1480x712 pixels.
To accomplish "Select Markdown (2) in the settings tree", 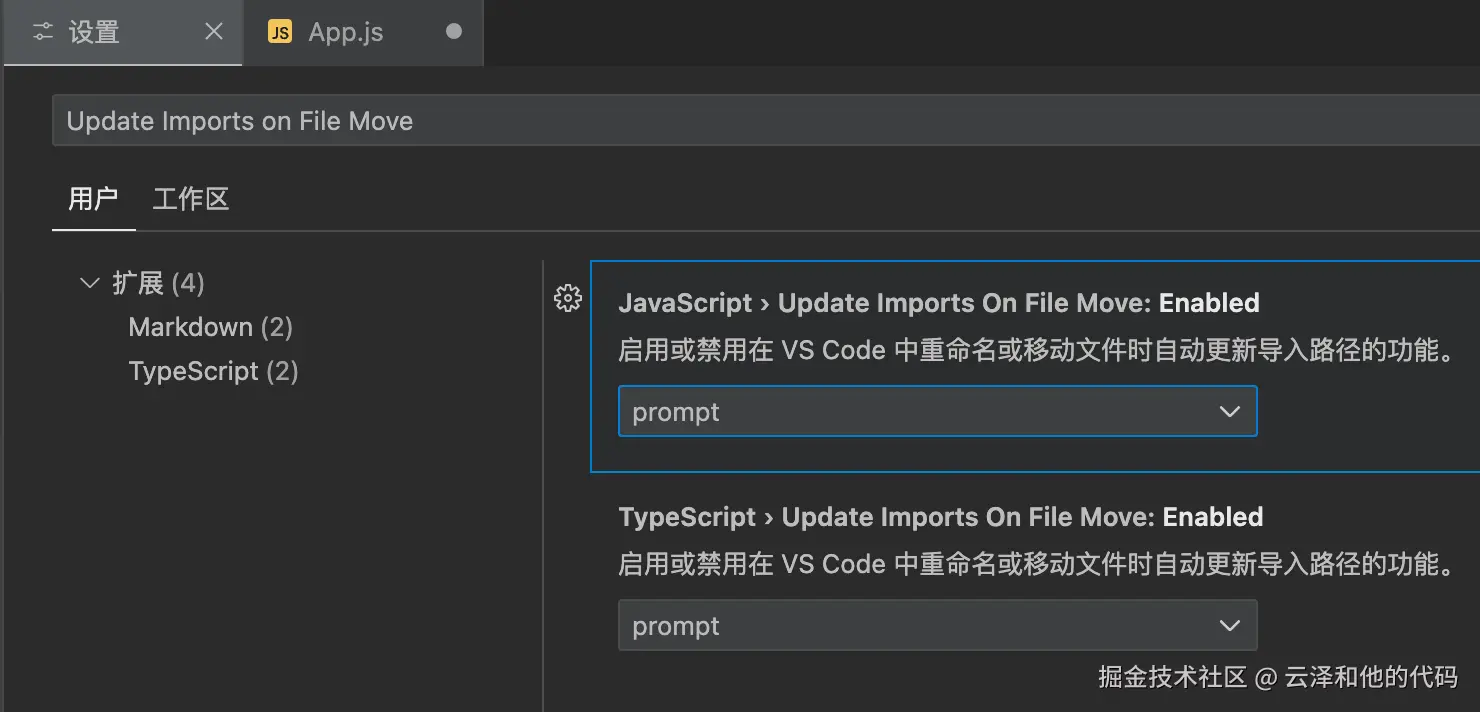I will click(x=210, y=327).
